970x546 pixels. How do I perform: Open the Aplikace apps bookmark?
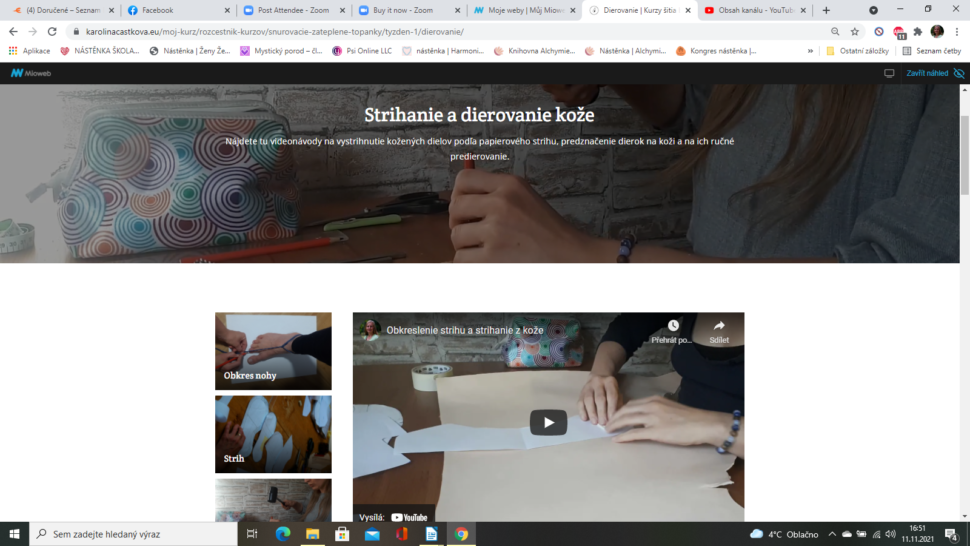(29, 51)
